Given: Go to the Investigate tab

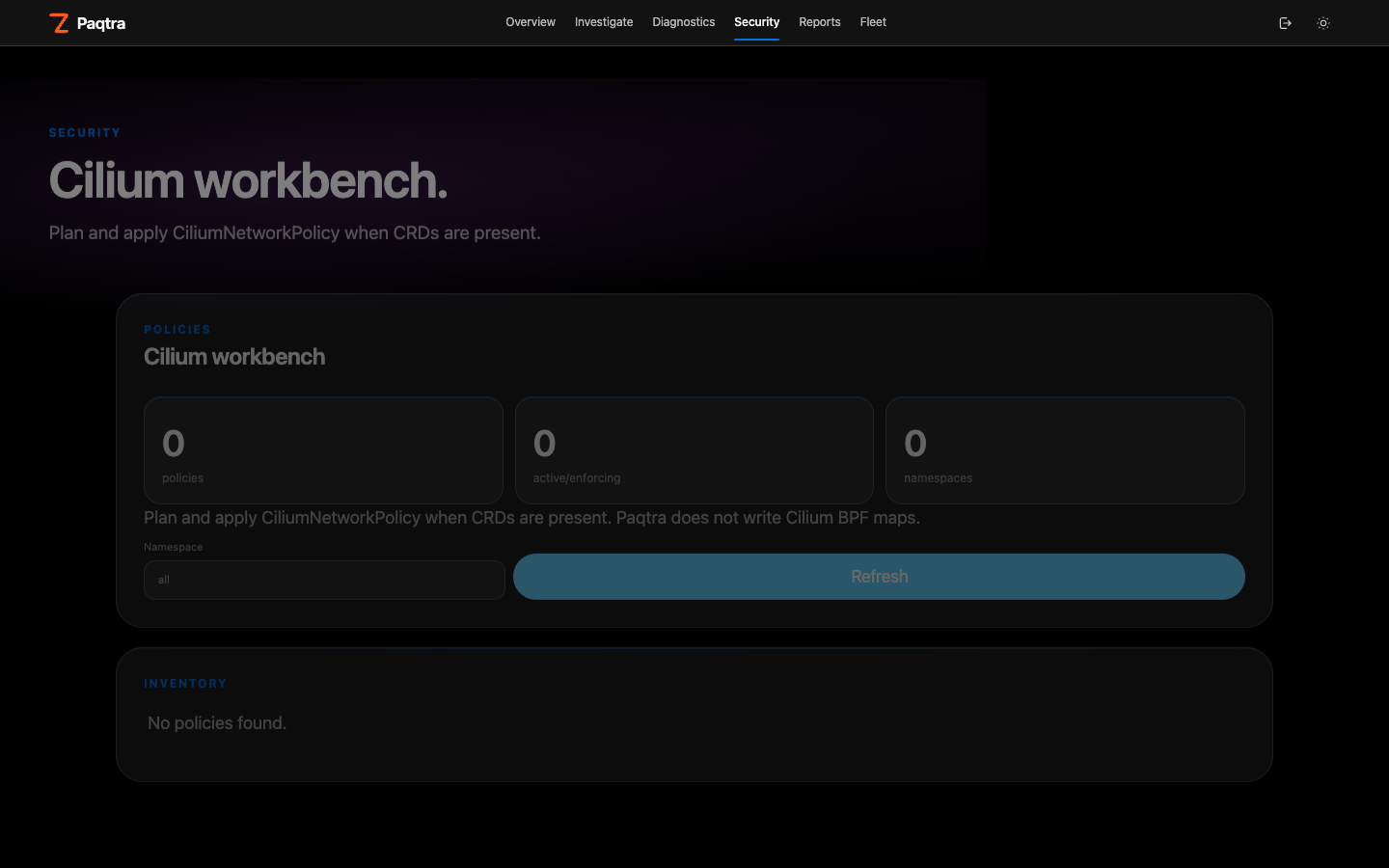Looking at the screenshot, I should [604, 22].
